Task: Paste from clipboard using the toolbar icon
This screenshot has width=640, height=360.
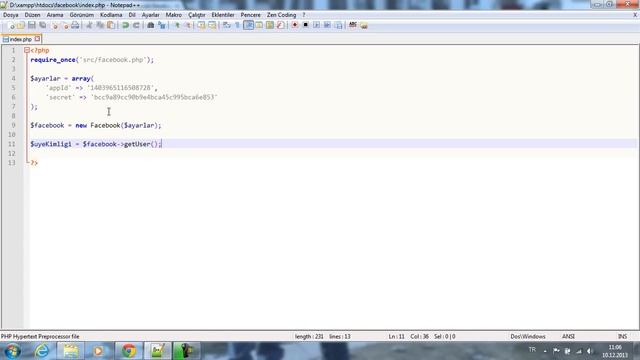Action: tap(111, 25)
